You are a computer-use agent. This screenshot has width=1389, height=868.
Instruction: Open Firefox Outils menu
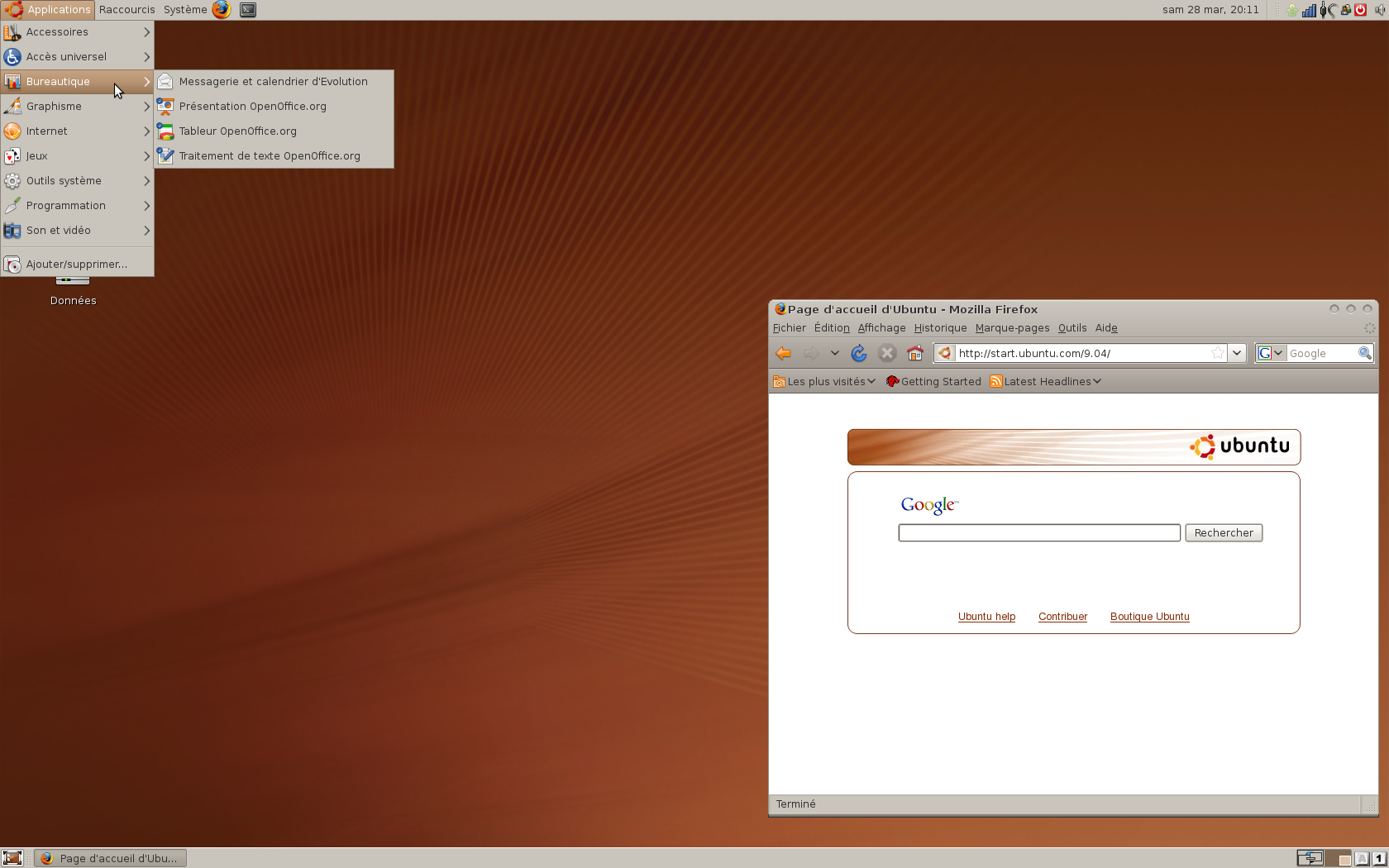[1072, 328]
